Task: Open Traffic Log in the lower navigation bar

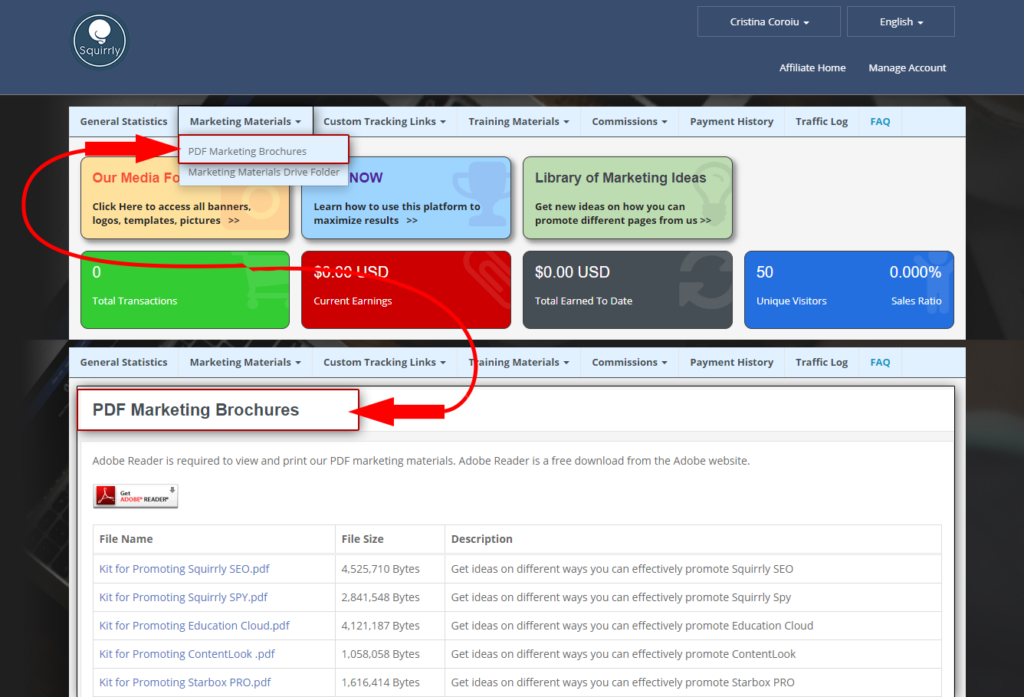Action: click(822, 362)
